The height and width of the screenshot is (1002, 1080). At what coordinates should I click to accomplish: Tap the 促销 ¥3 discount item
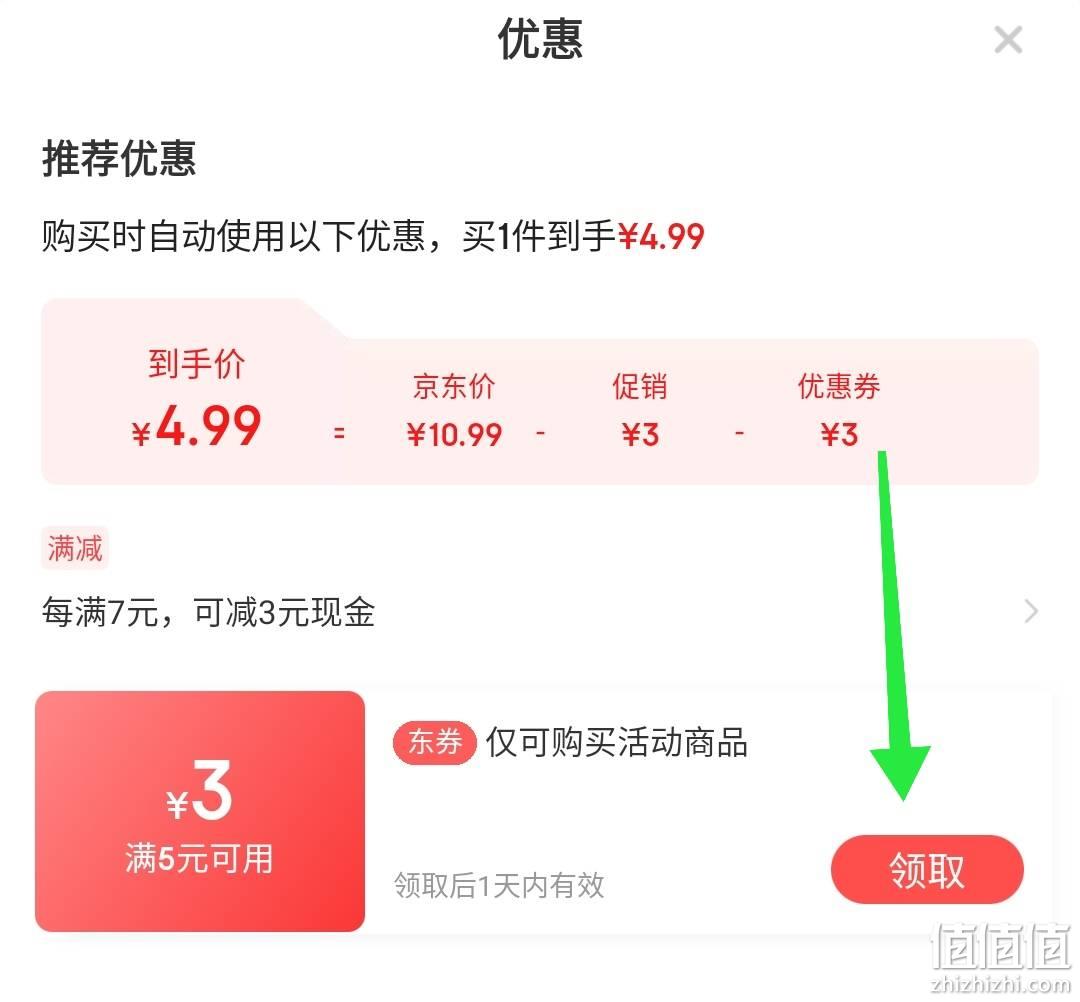(640, 410)
